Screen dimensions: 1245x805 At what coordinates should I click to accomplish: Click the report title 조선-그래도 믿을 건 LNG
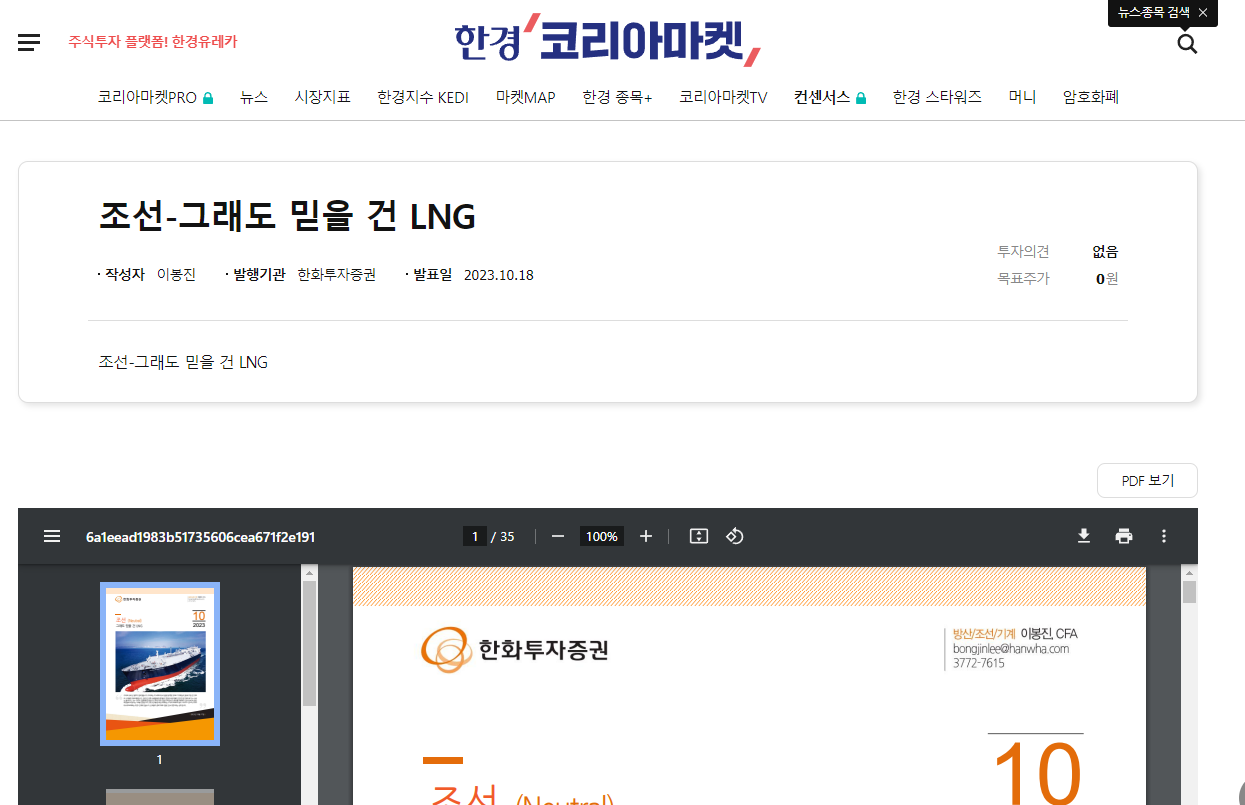pos(287,216)
